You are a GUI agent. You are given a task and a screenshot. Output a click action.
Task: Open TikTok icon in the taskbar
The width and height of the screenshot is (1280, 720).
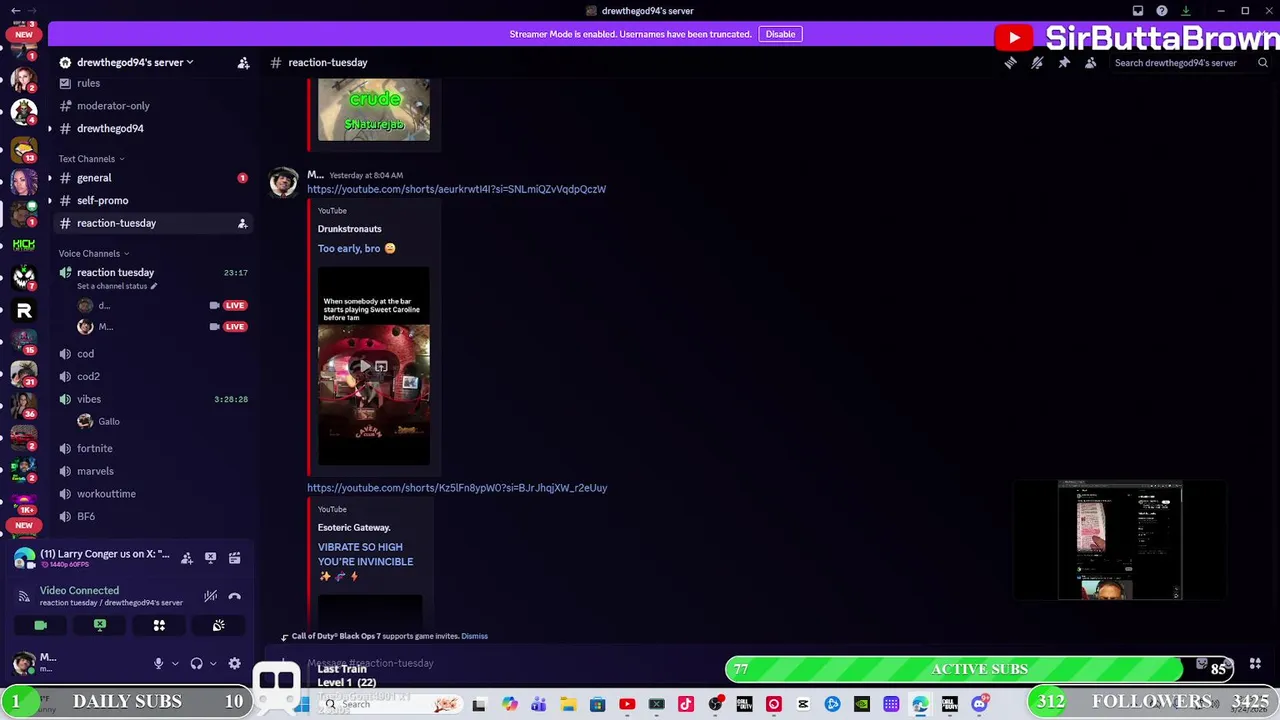(686, 705)
